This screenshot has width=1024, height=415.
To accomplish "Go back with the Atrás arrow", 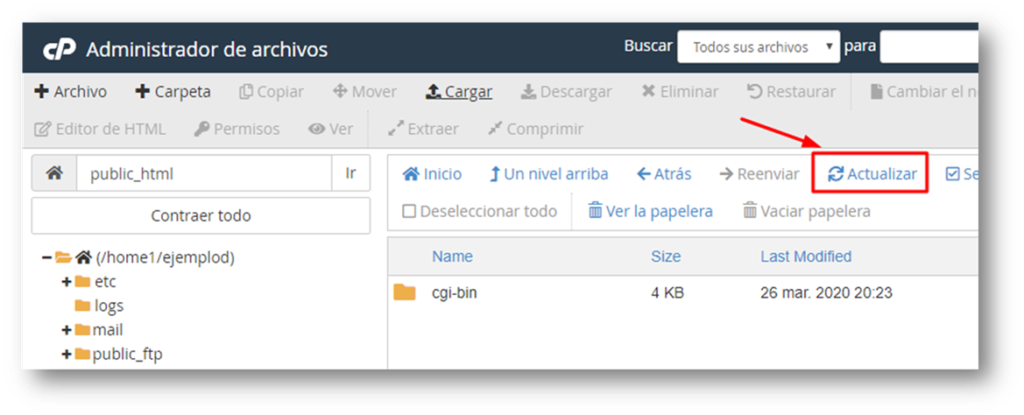I will click(x=664, y=174).
